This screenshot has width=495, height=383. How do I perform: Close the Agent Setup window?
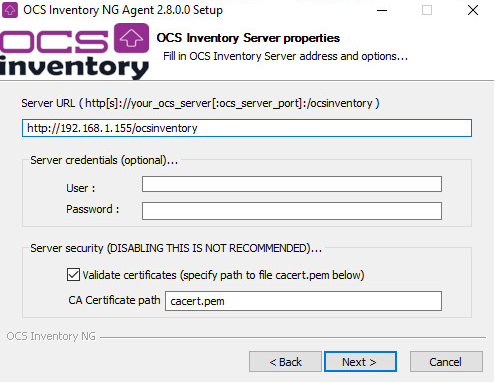(473, 10)
